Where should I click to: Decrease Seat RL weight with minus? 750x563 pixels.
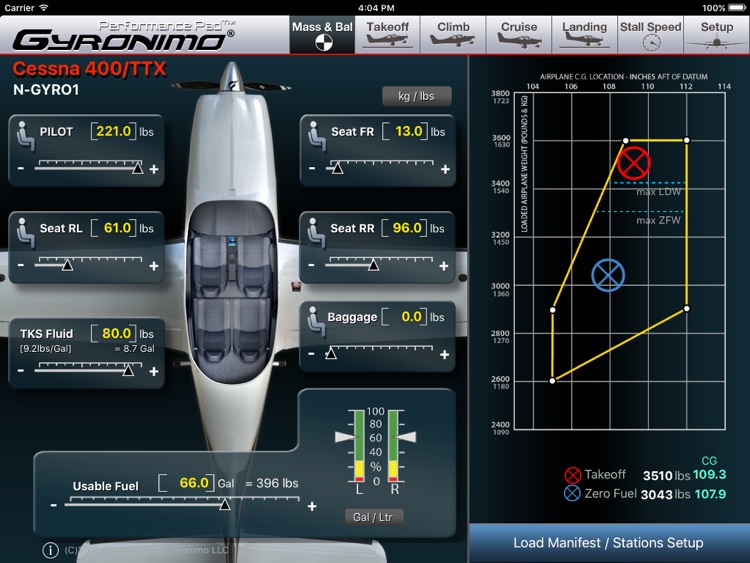(x=21, y=265)
